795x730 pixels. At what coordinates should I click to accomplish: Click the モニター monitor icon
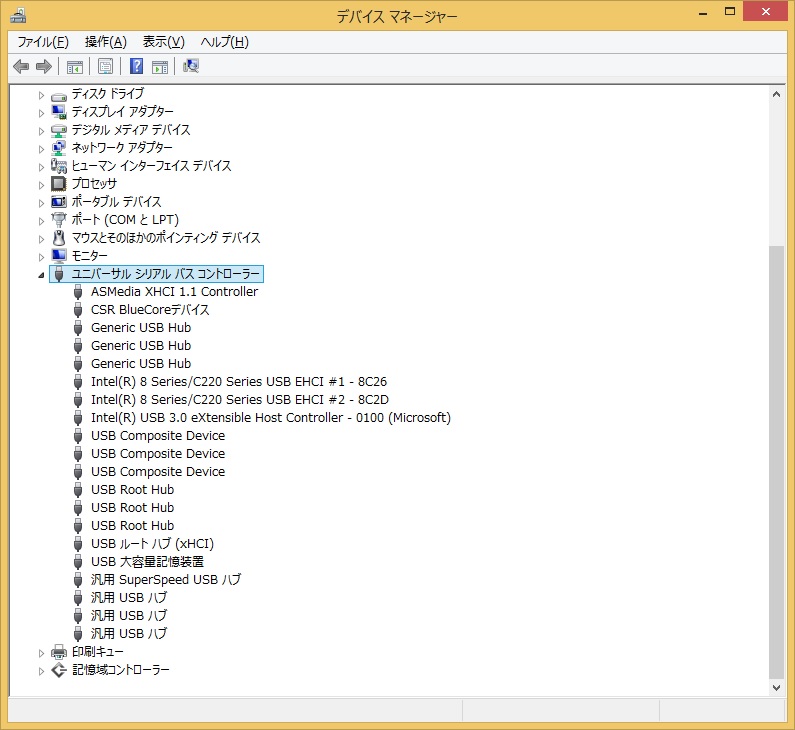pyautogui.click(x=59, y=256)
